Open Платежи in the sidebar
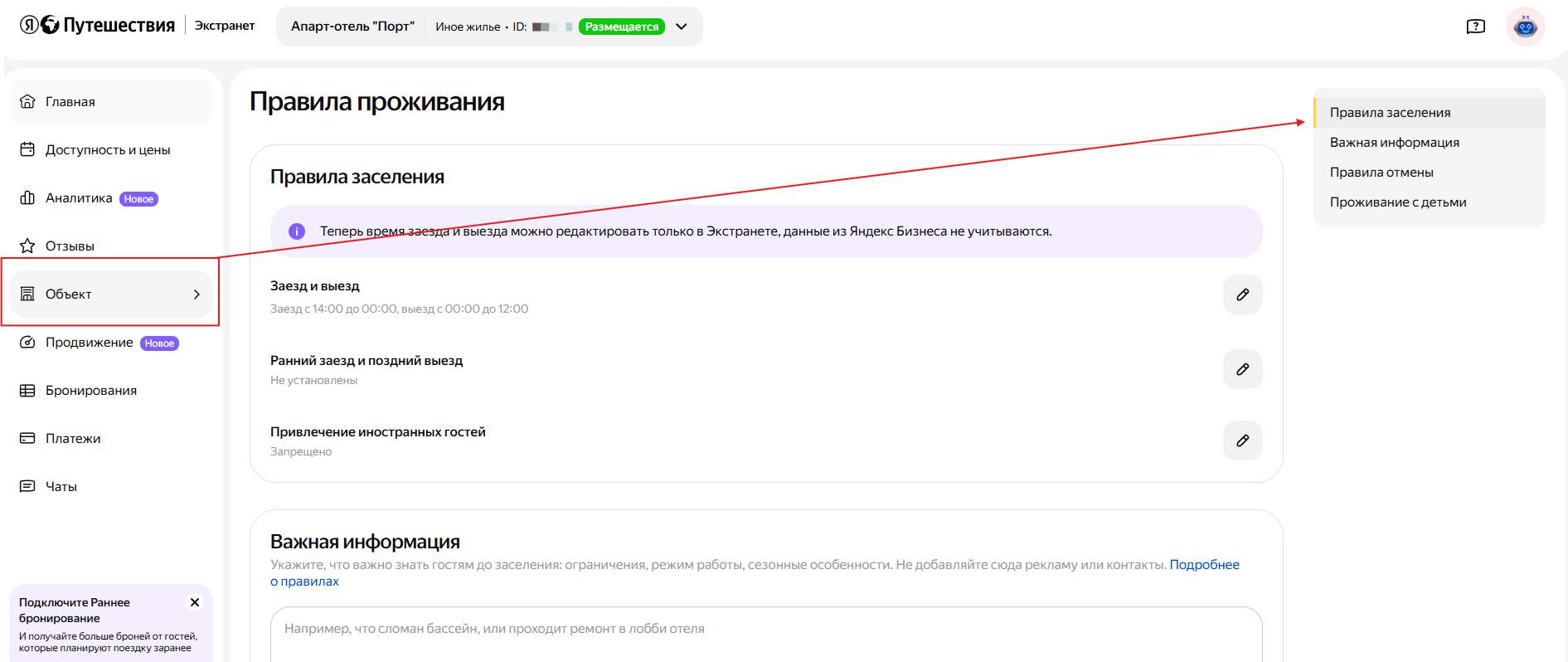Image resolution: width=1568 pixels, height=662 pixels. pos(111,439)
